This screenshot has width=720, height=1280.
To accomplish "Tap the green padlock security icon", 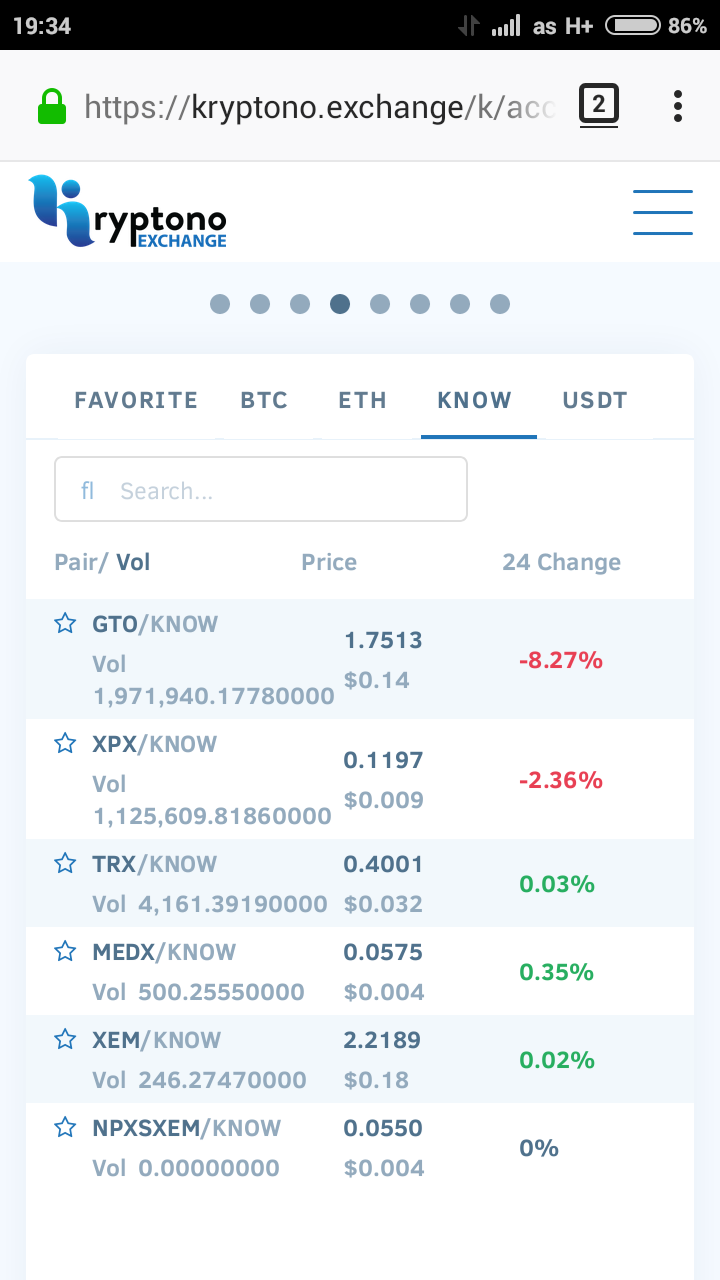I will (x=51, y=106).
